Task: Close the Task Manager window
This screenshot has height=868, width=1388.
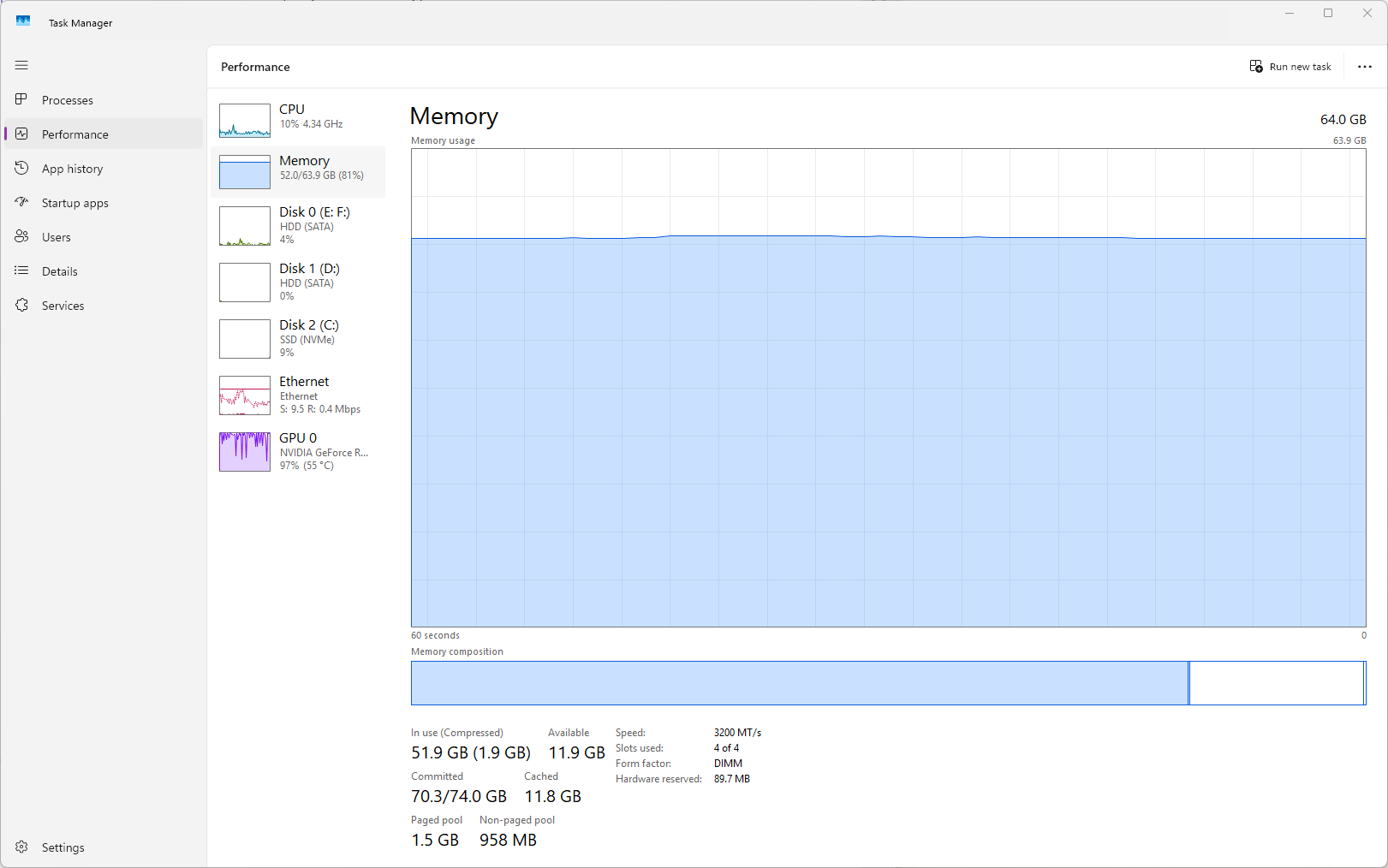Action: 1367,13
